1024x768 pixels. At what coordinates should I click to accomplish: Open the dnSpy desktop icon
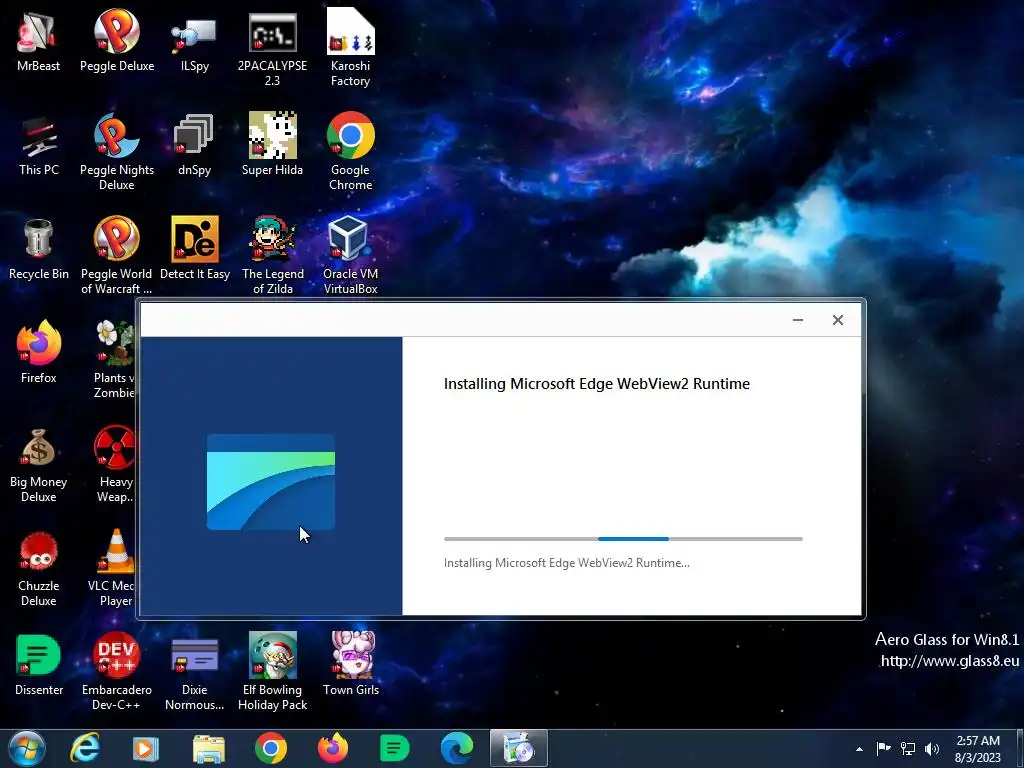click(195, 145)
